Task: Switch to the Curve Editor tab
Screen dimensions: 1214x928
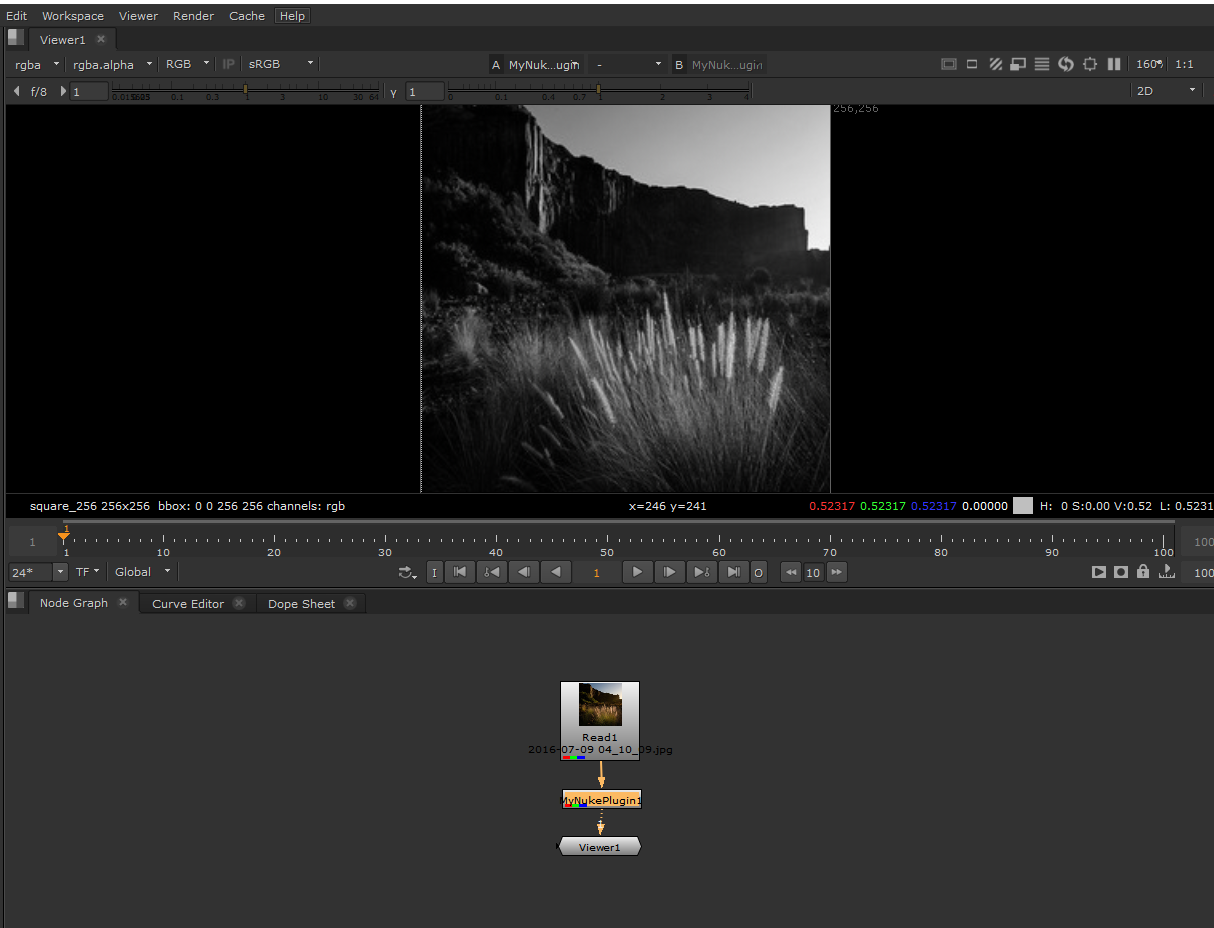Action: click(x=188, y=604)
